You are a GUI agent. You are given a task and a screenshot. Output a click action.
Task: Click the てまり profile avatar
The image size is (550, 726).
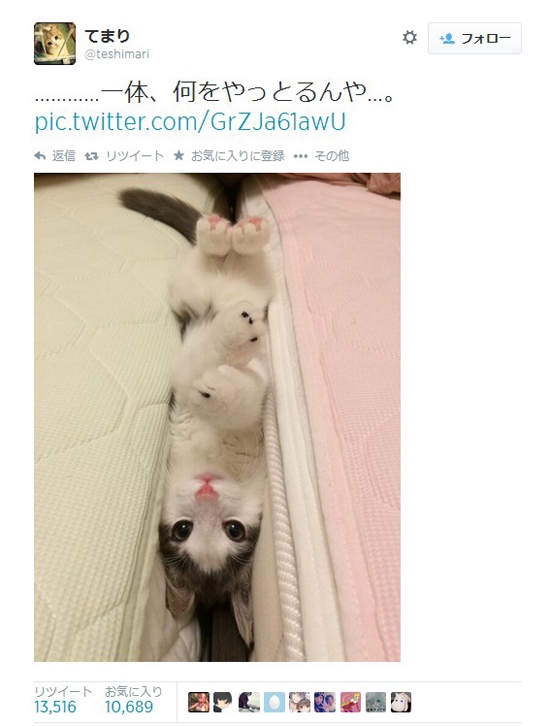tap(55, 44)
